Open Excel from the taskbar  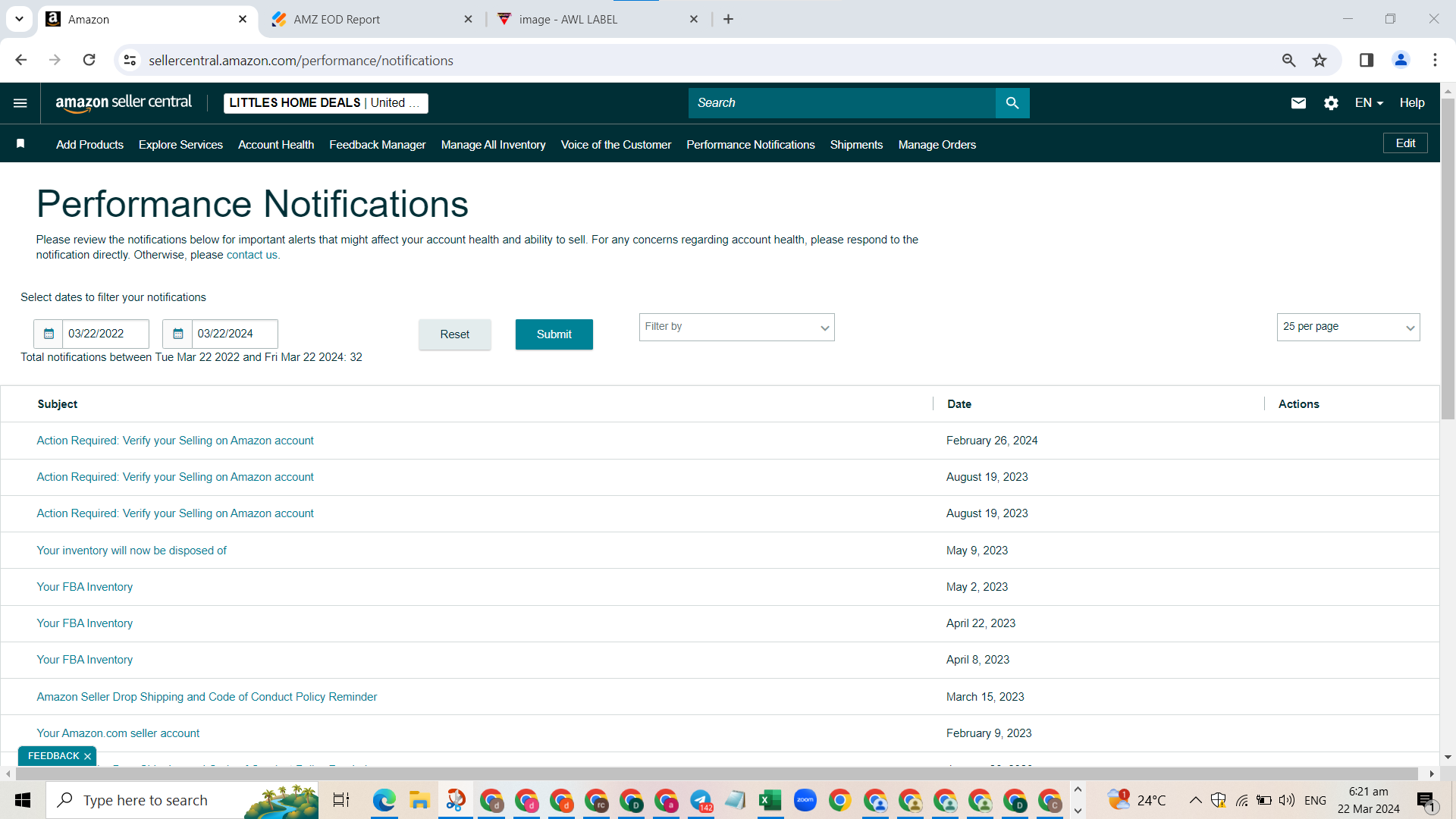(770, 800)
